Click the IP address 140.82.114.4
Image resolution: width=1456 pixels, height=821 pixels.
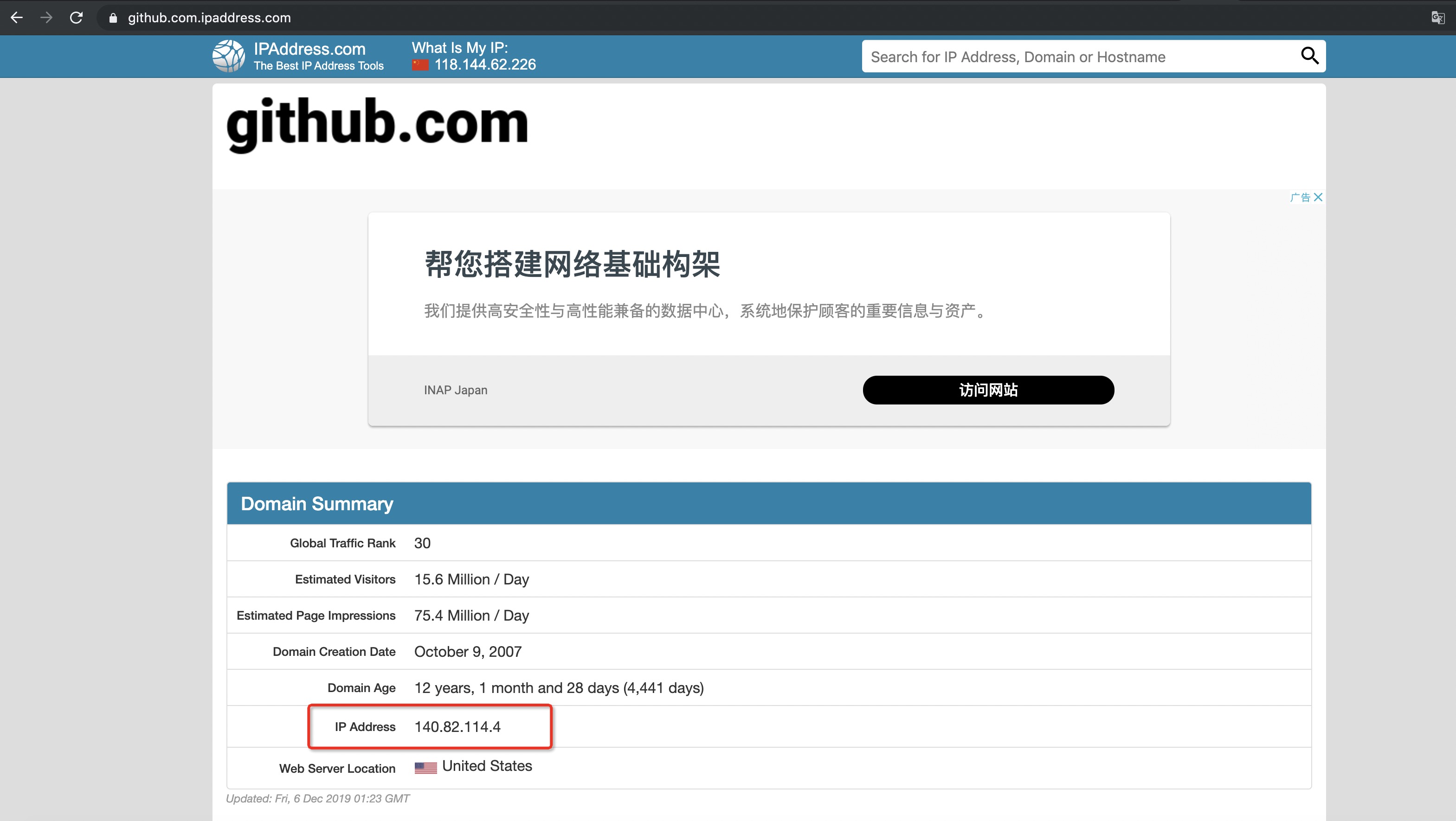pos(457,727)
